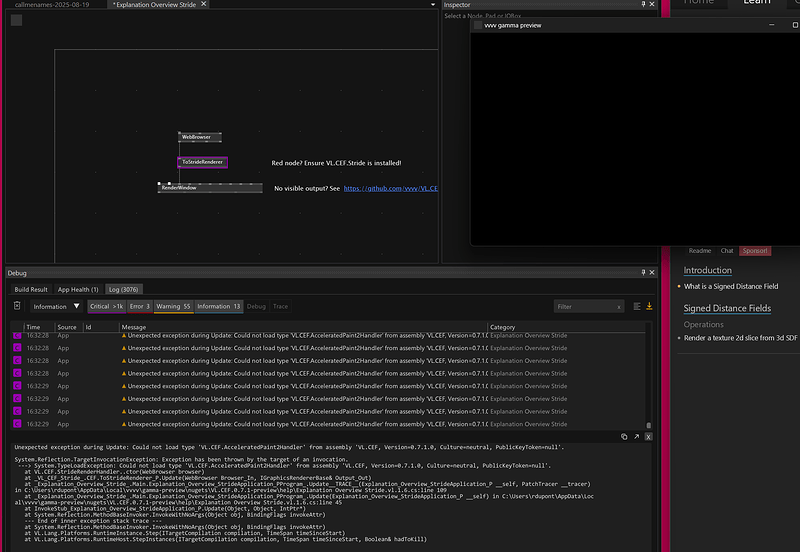
Task: Minimize the vvvv gamma preview window
Action: (771, 24)
